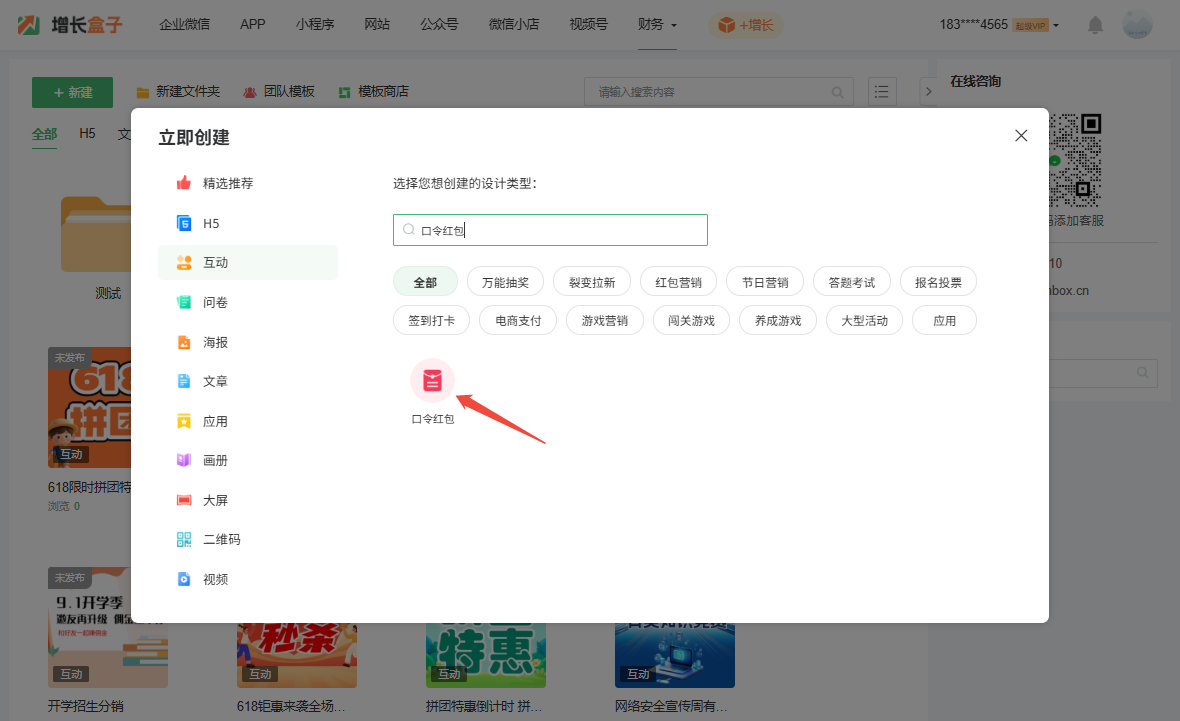Select the 海报 poster icon
The height and width of the screenshot is (721, 1180).
184,342
